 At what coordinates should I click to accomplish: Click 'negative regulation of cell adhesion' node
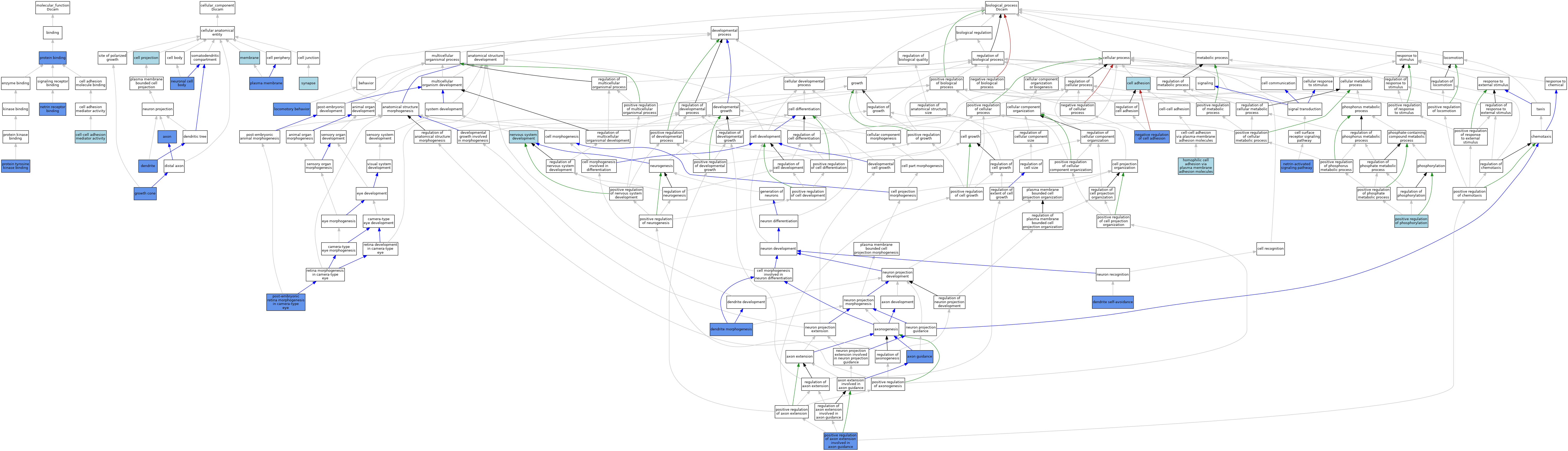coord(1152,136)
